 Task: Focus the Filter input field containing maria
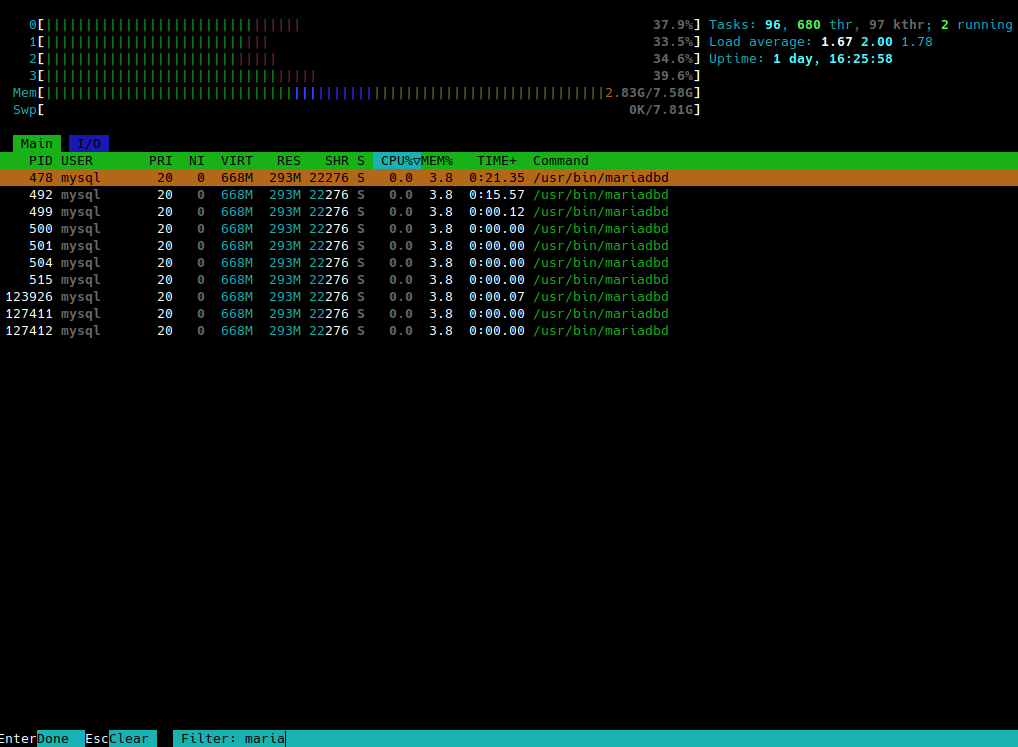[x=595, y=739]
